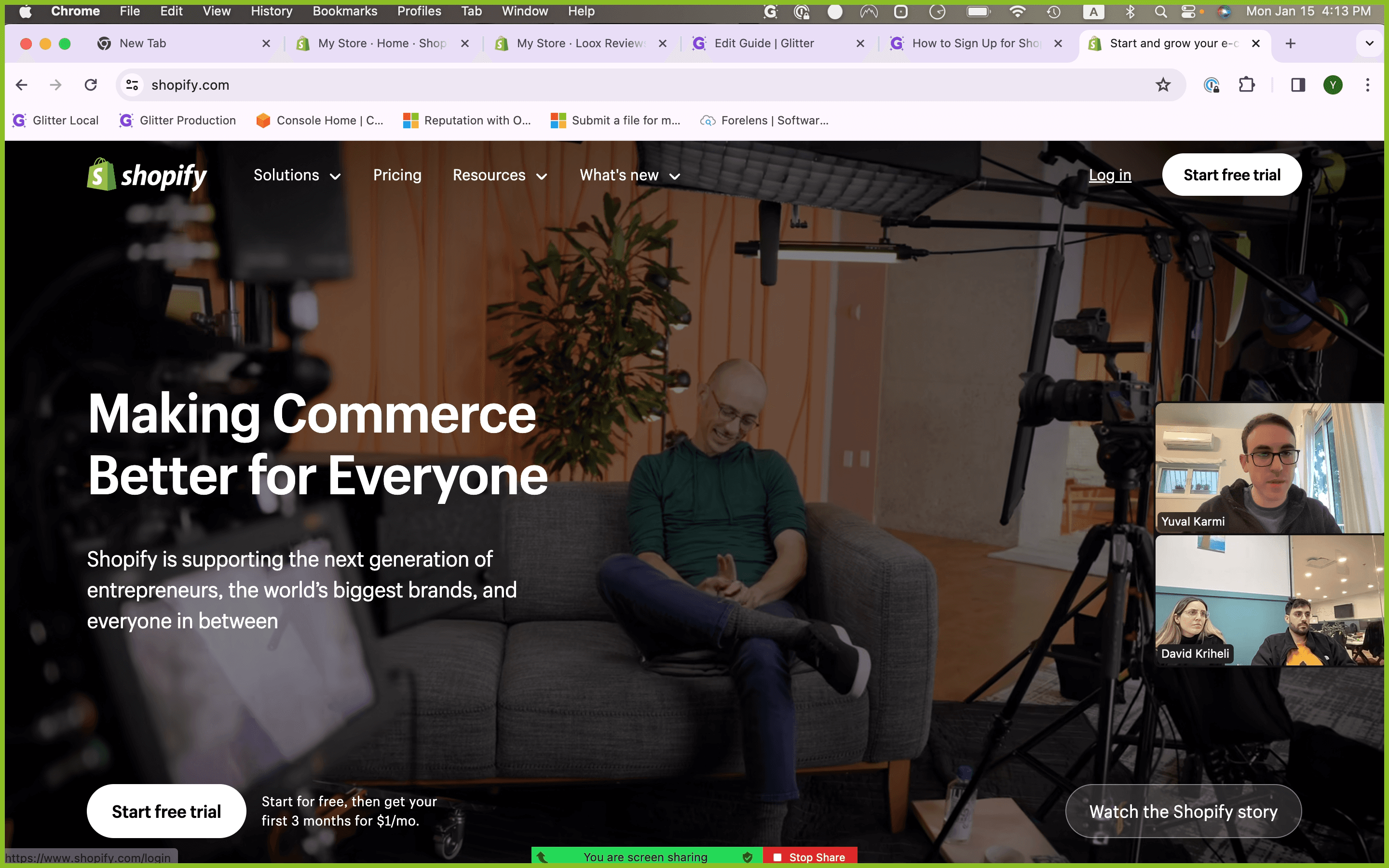Image resolution: width=1389 pixels, height=868 pixels.
Task: Click the browser forward arrow
Action: click(55, 85)
